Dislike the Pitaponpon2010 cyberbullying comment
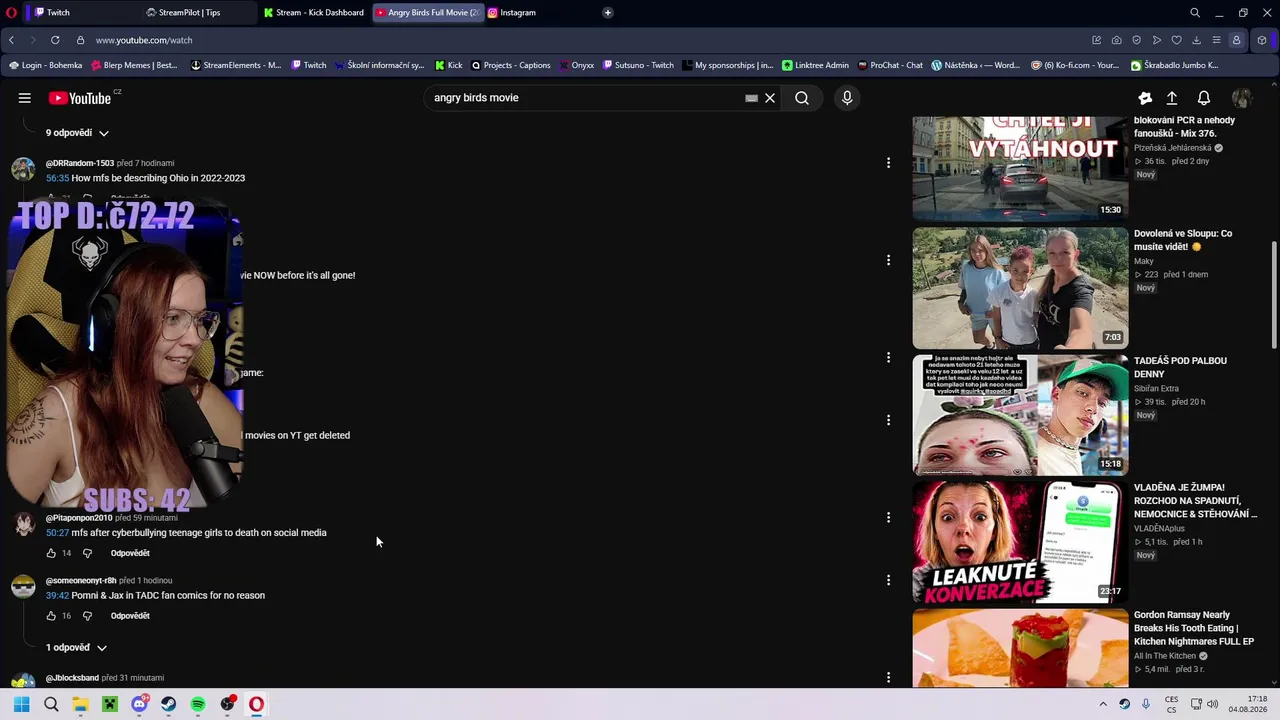The height and width of the screenshot is (720, 1280). [x=87, y=553]
